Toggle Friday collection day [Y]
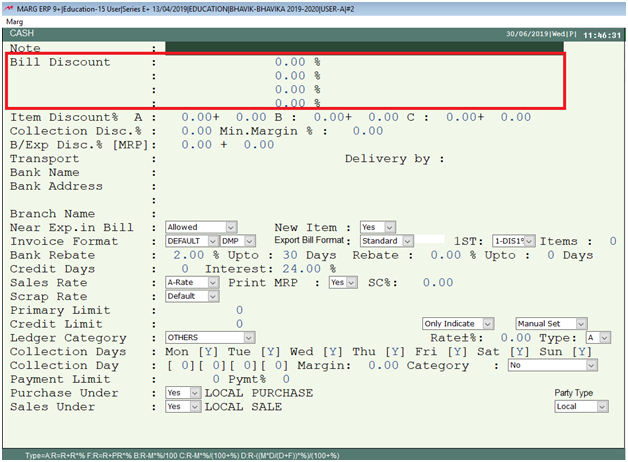This screenshot has height=462, width=628. click(463, 352)
